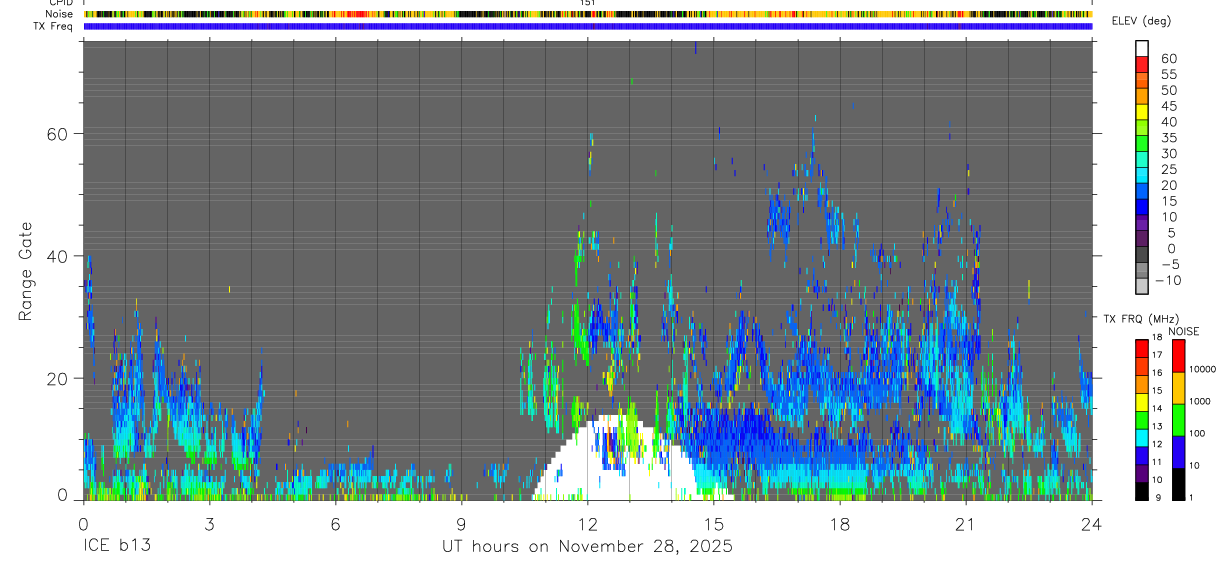Click the blue segment of the NOISE color bar

click(x=1178, y=451)
